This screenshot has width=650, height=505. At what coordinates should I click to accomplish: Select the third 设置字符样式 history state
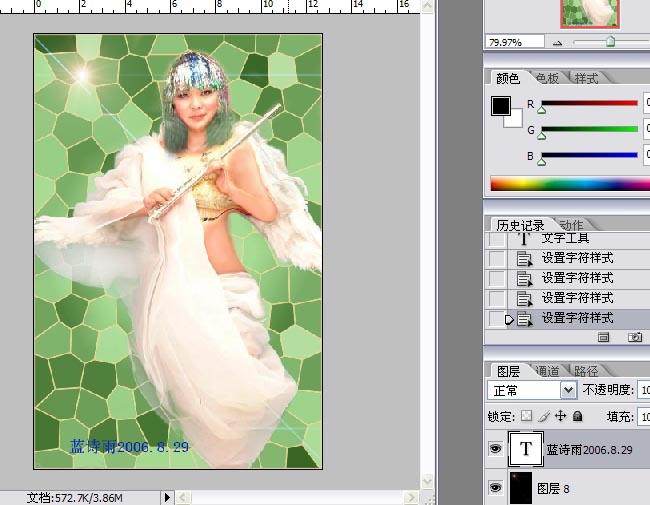[579, 298]
